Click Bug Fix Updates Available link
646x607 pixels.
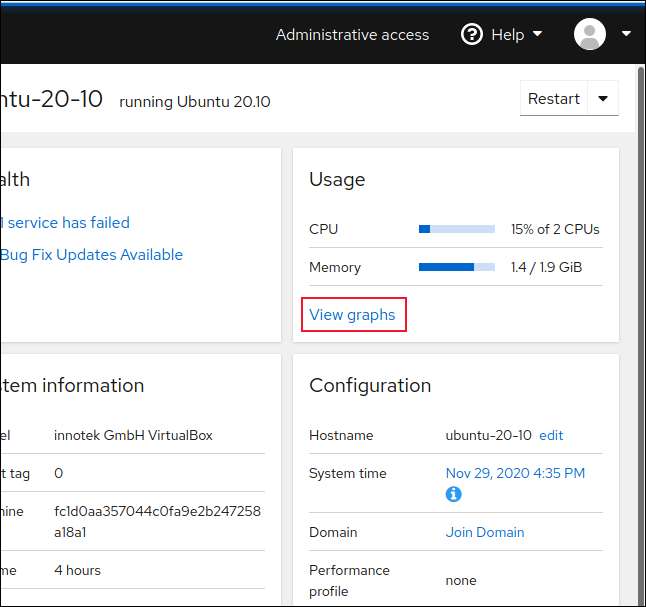coord(91,255)
